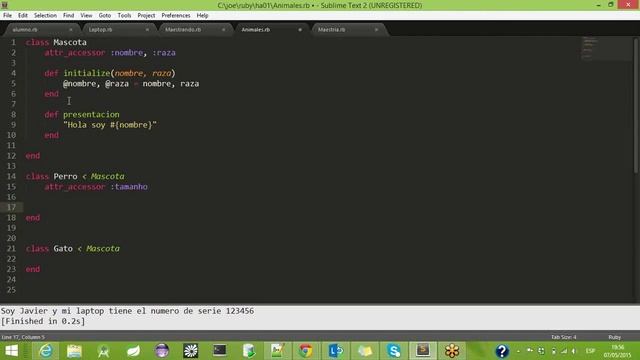Viewport: 640px width, 360px height.
Task: Open the picture editor taskbar icon
Action: pyautogui.click(x=278, y=351)
